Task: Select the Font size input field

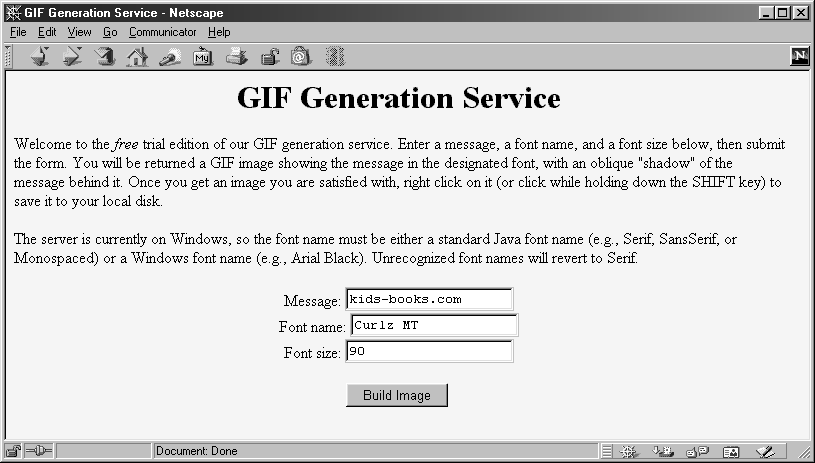Action: (x=429, y=351)
